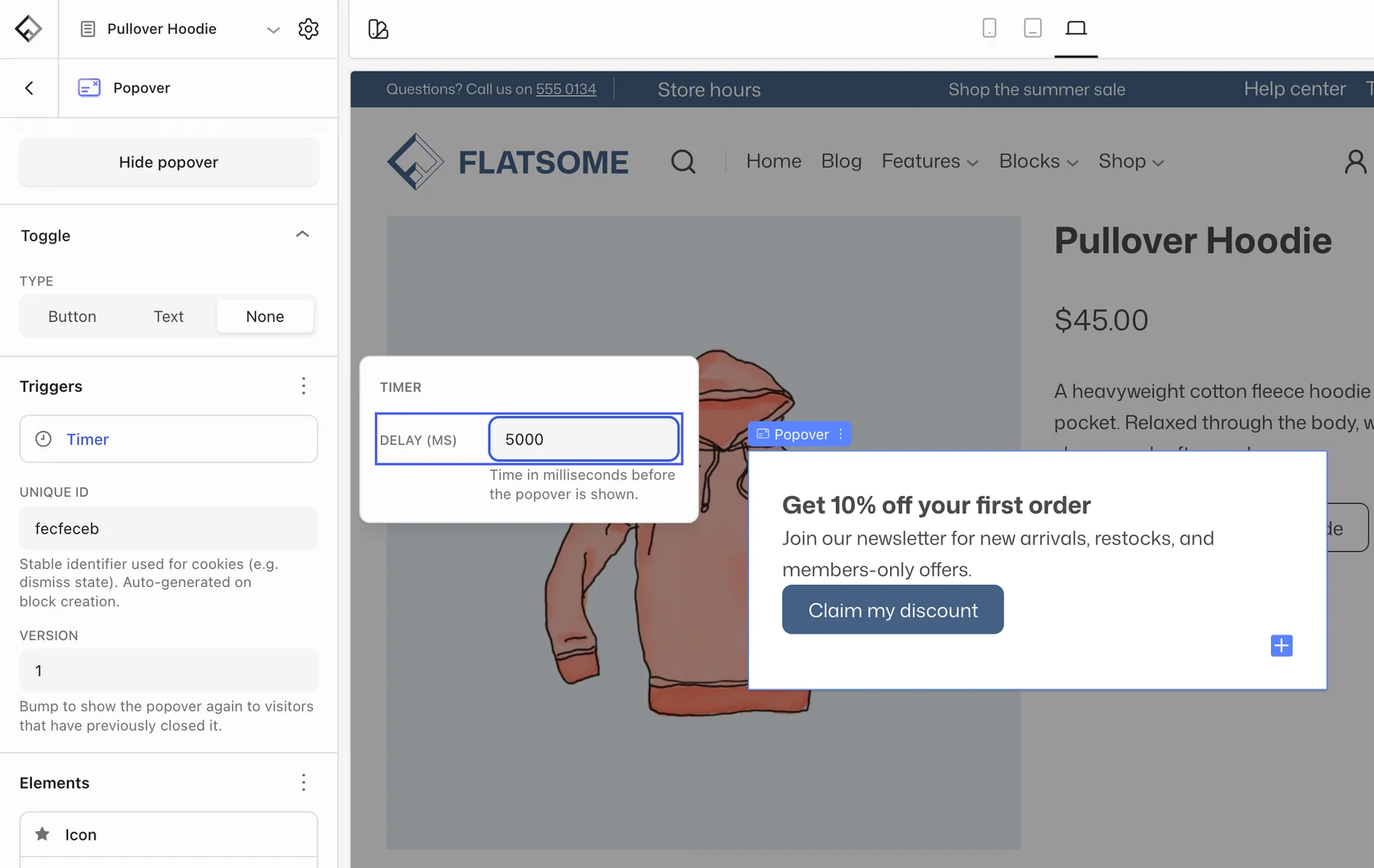Click the star icon next to Icon
Viewport: 1374px width, 868px height.
coord(43,834)
